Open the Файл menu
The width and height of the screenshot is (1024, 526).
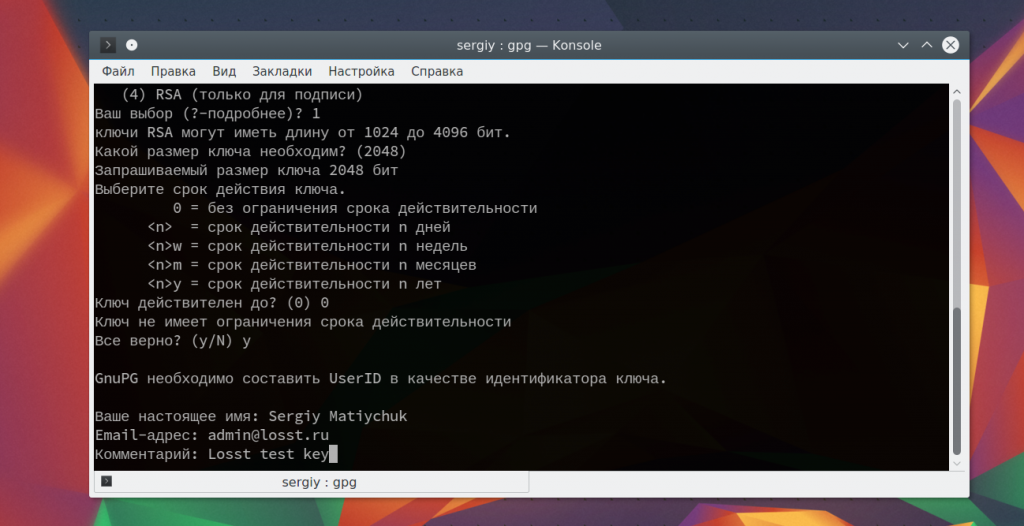coord(118,71)
